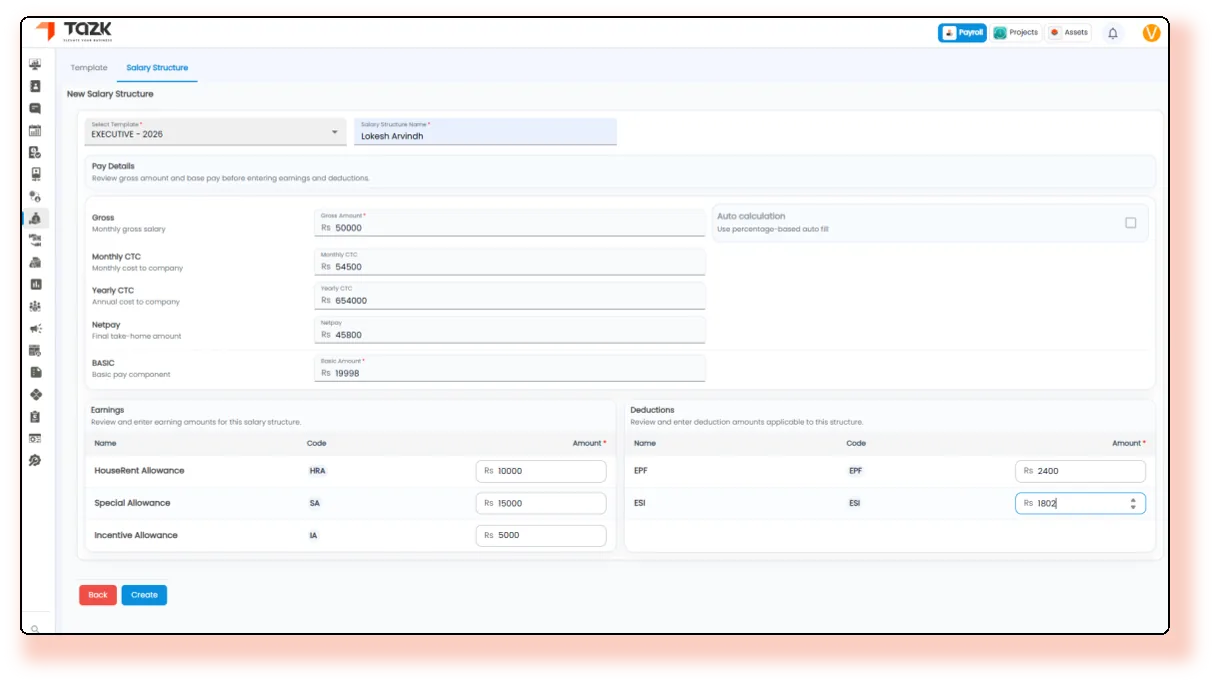This screenshot has height=685, width=1216.
Task: Edit the Incentive Allowance amount
Action: (541, 535)
